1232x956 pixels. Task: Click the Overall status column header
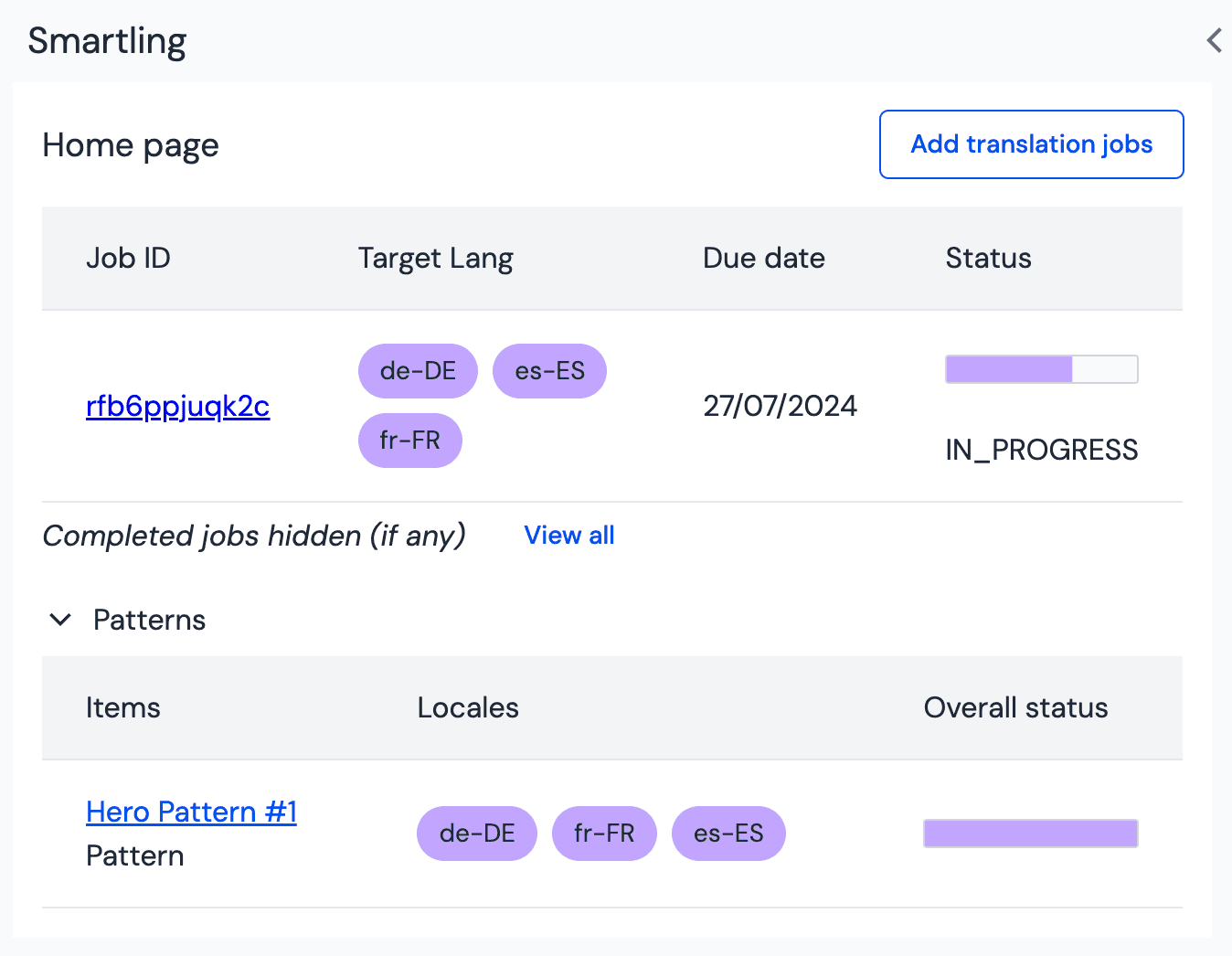1016,708
